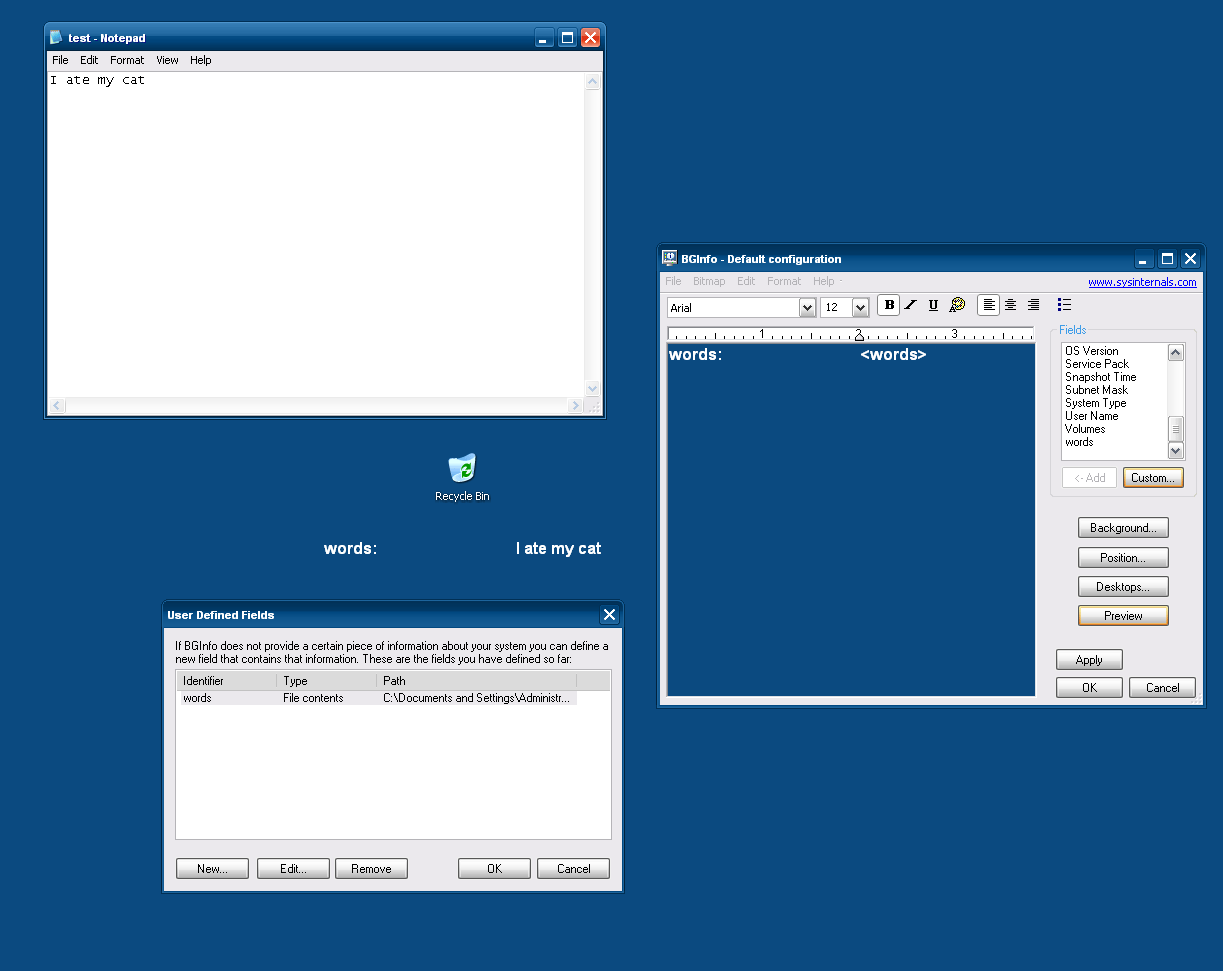
Task: Open the font size 12 dropdown
Action: click(860, 308)
